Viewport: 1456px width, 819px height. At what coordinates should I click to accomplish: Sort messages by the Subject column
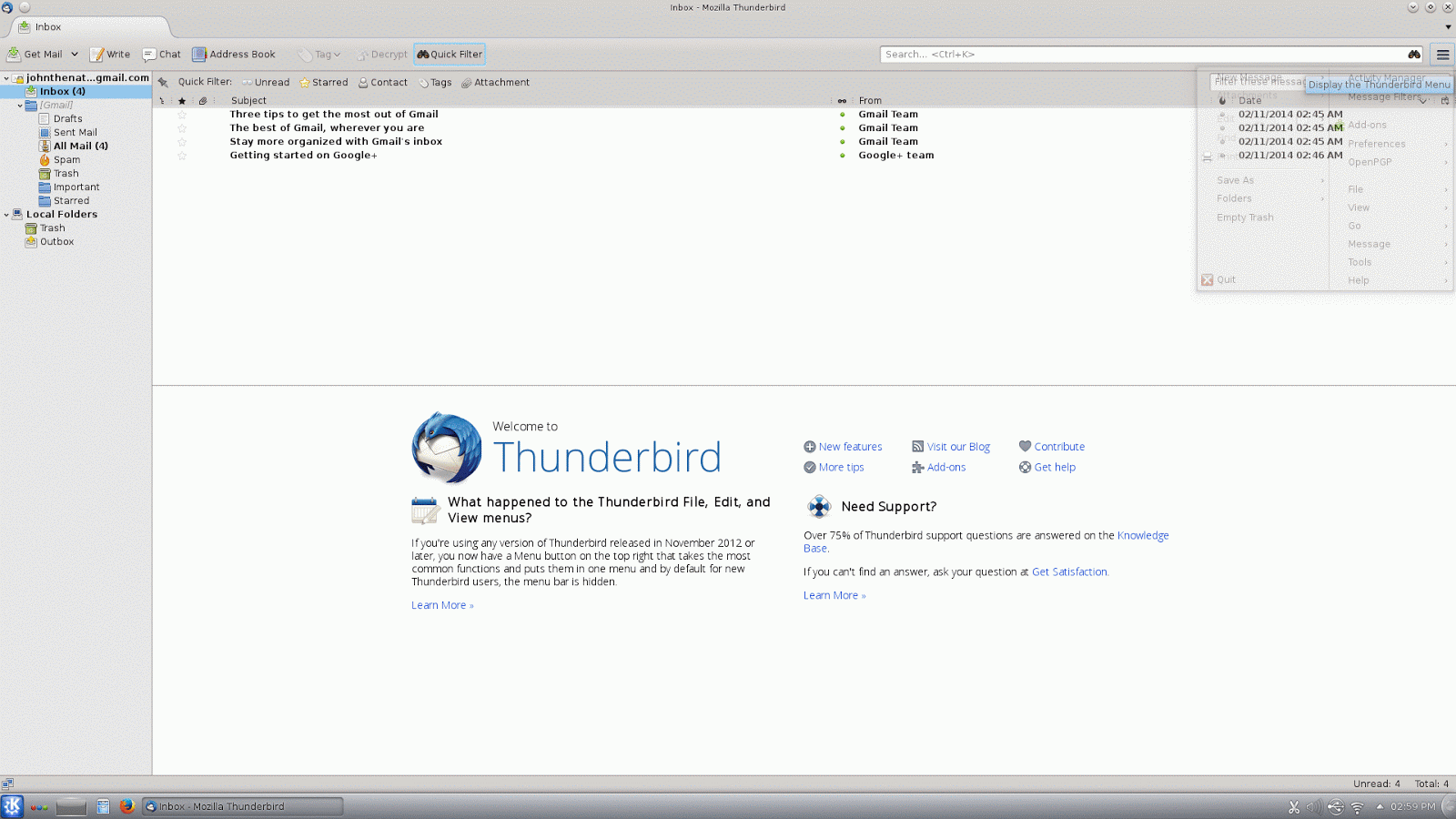[248, 101]
